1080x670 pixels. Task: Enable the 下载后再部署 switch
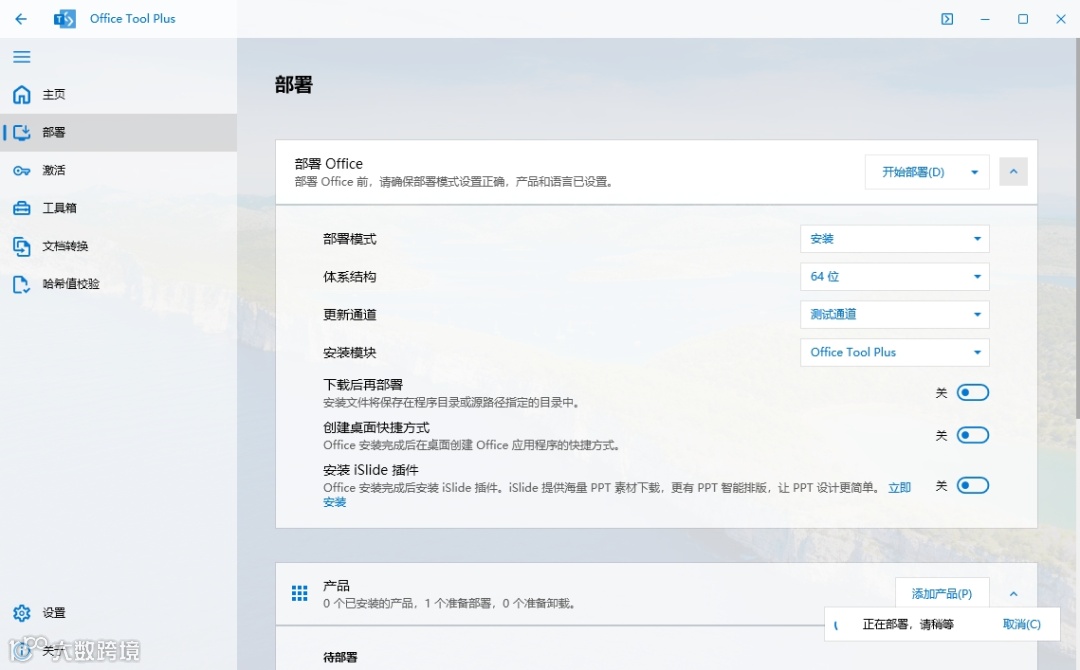[973, 392]
